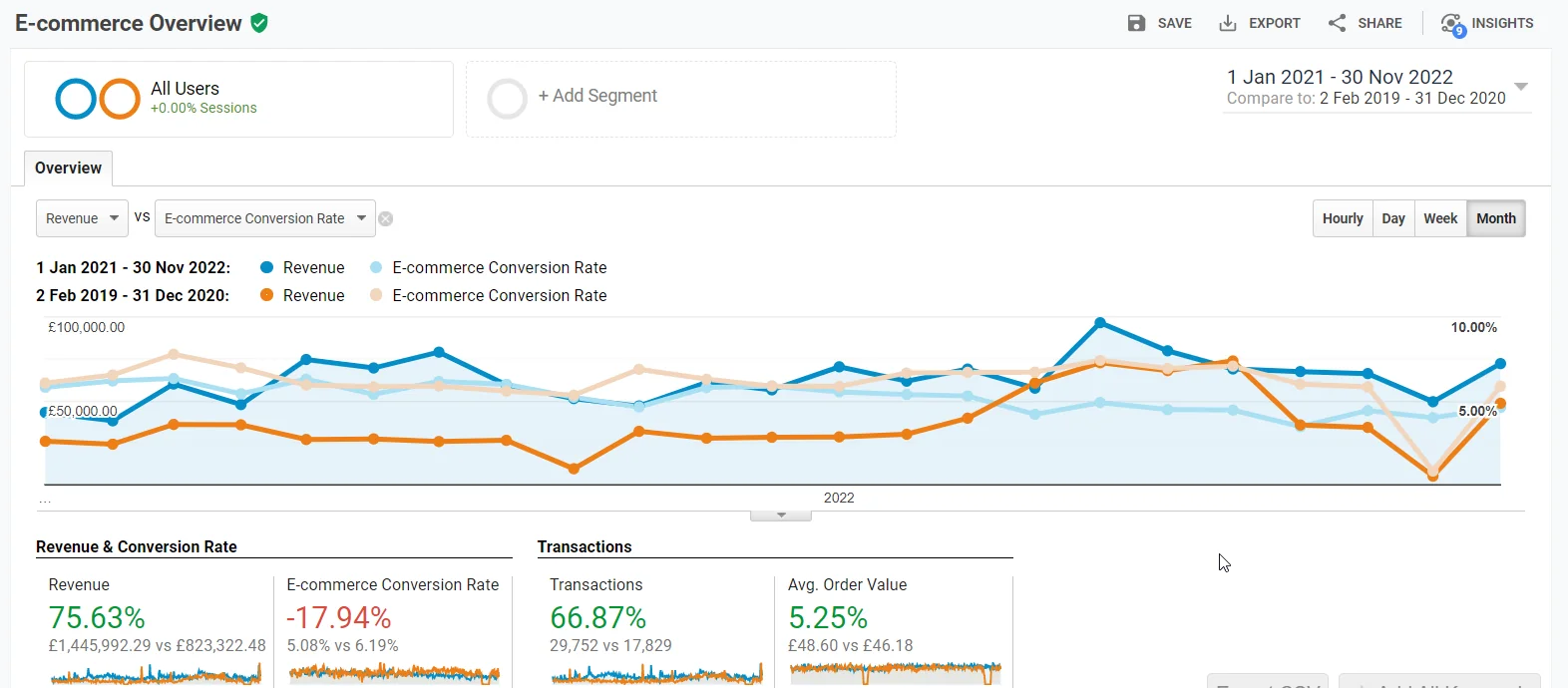Click the 75.63% Revenue change value
The width and height of the screenshot is (1568, 688).
click(97, 617)
